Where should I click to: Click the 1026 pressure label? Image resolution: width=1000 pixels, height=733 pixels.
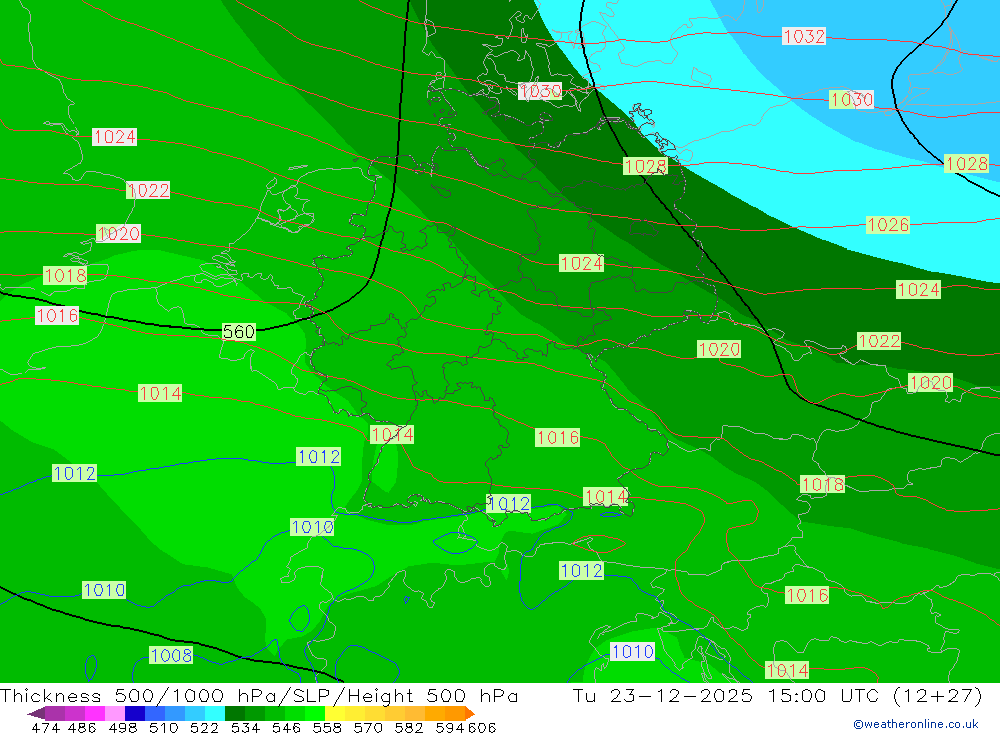[888, 225]
